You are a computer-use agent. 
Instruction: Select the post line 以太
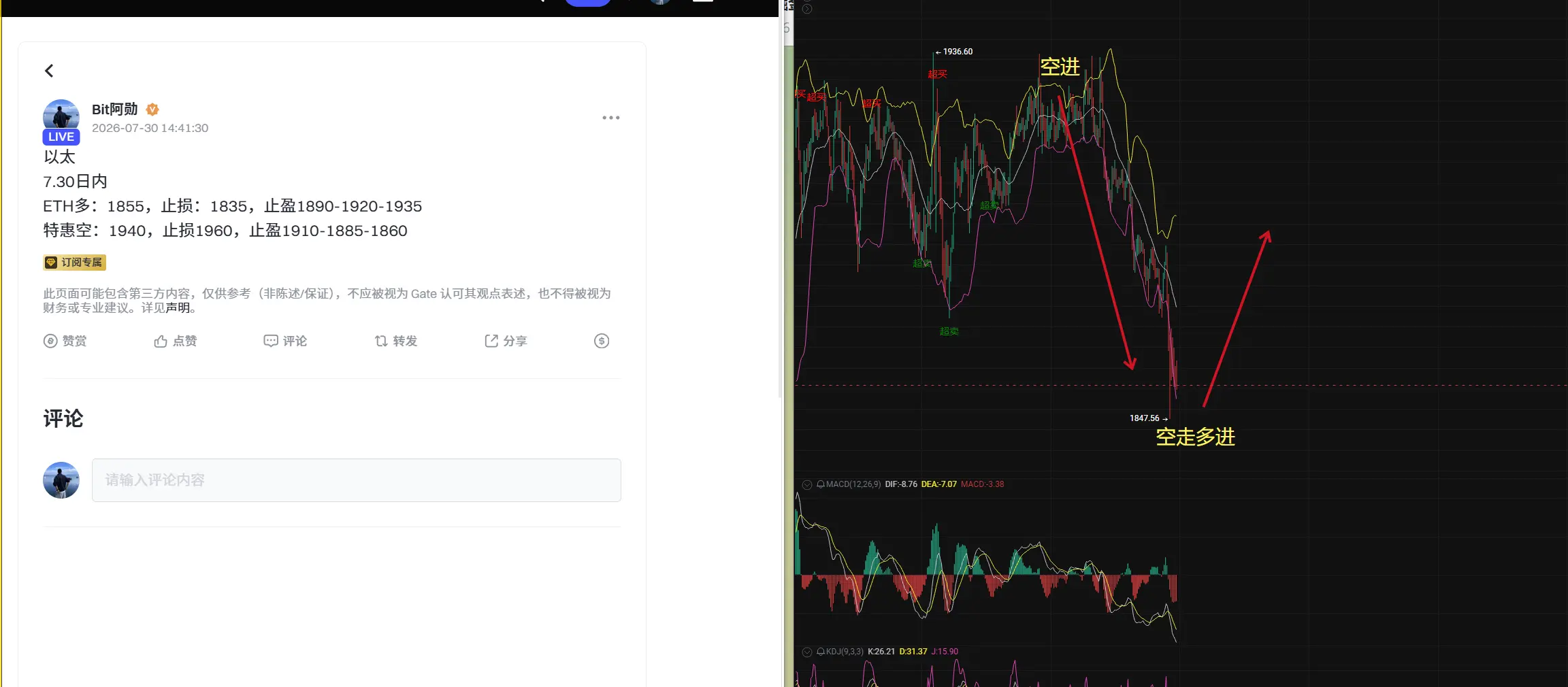[59, 157]
